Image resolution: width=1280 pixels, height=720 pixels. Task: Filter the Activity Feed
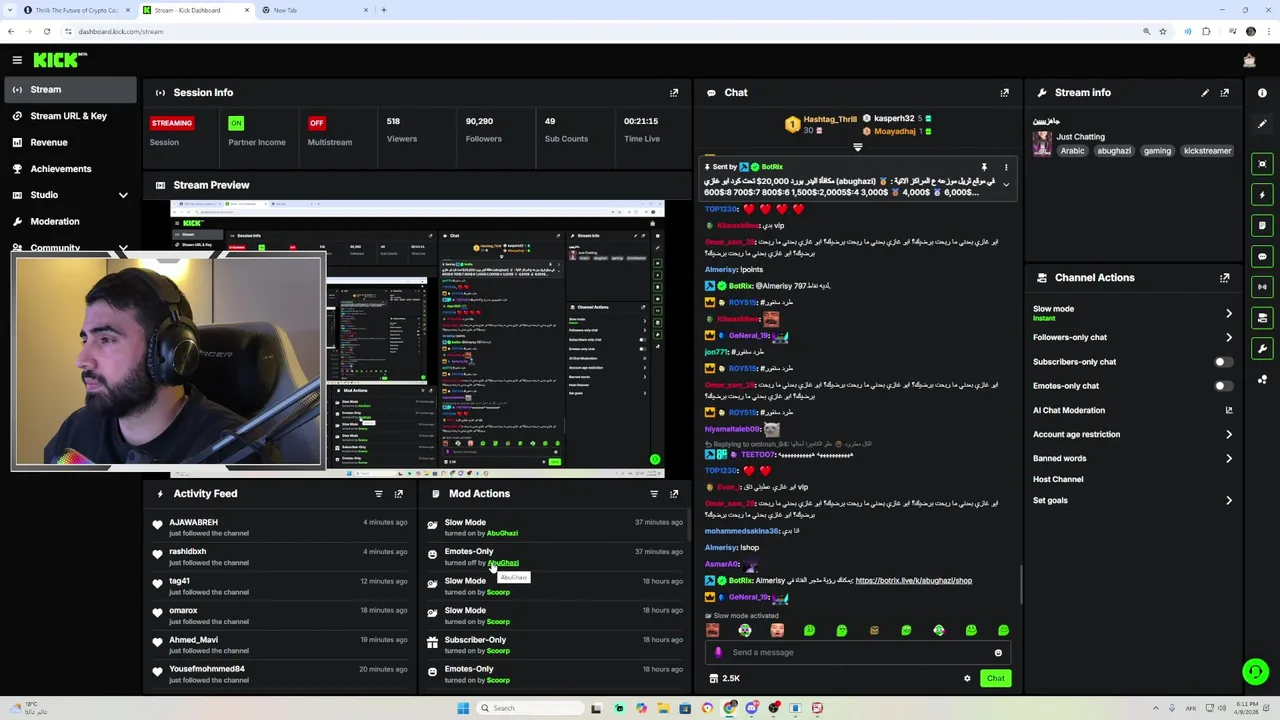click(x=378, y=494)
